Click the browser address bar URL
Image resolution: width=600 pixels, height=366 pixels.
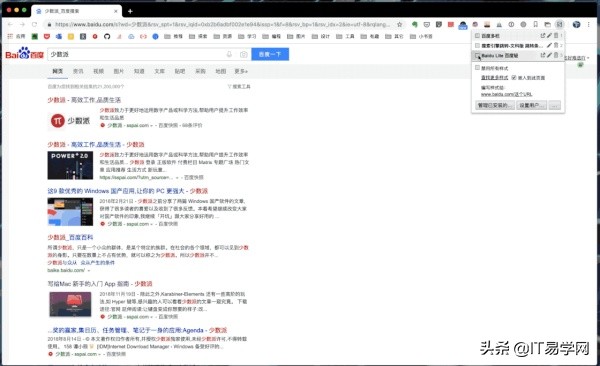coord(222,25)
